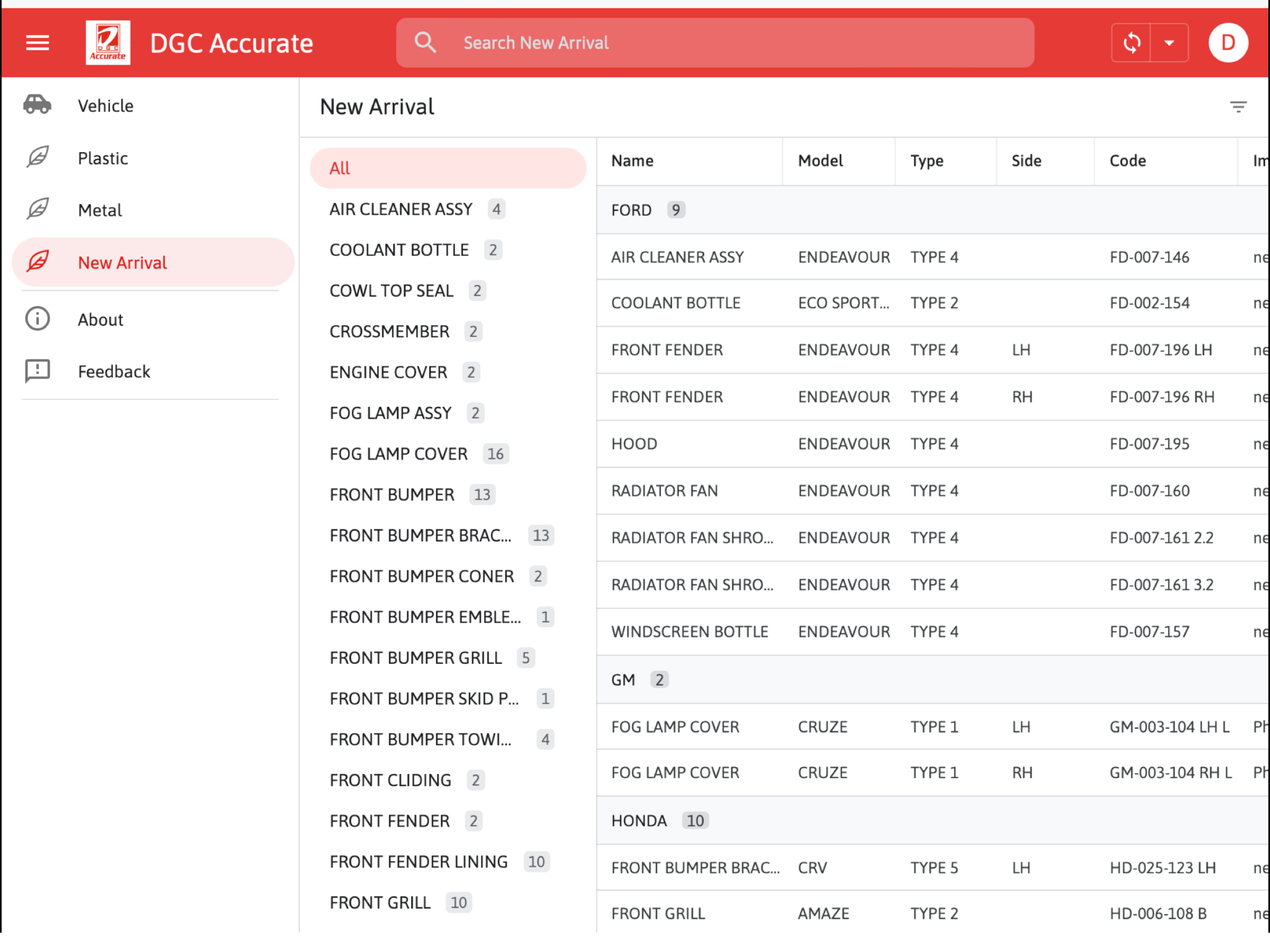
Task: Open the sync options dropdown arrow
Action: [1169, 42]
